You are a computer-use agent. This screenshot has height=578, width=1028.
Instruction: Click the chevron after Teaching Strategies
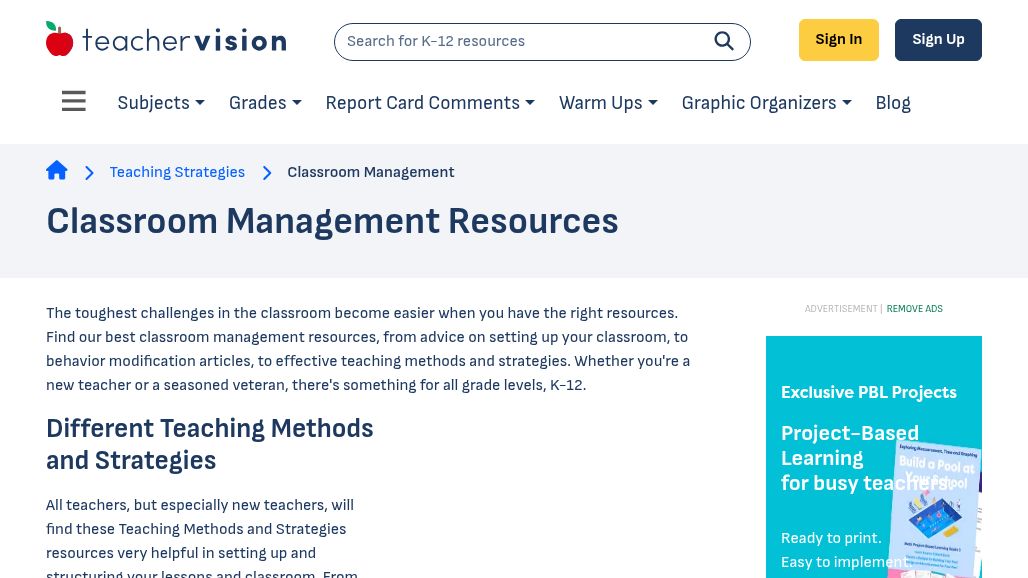267,172
